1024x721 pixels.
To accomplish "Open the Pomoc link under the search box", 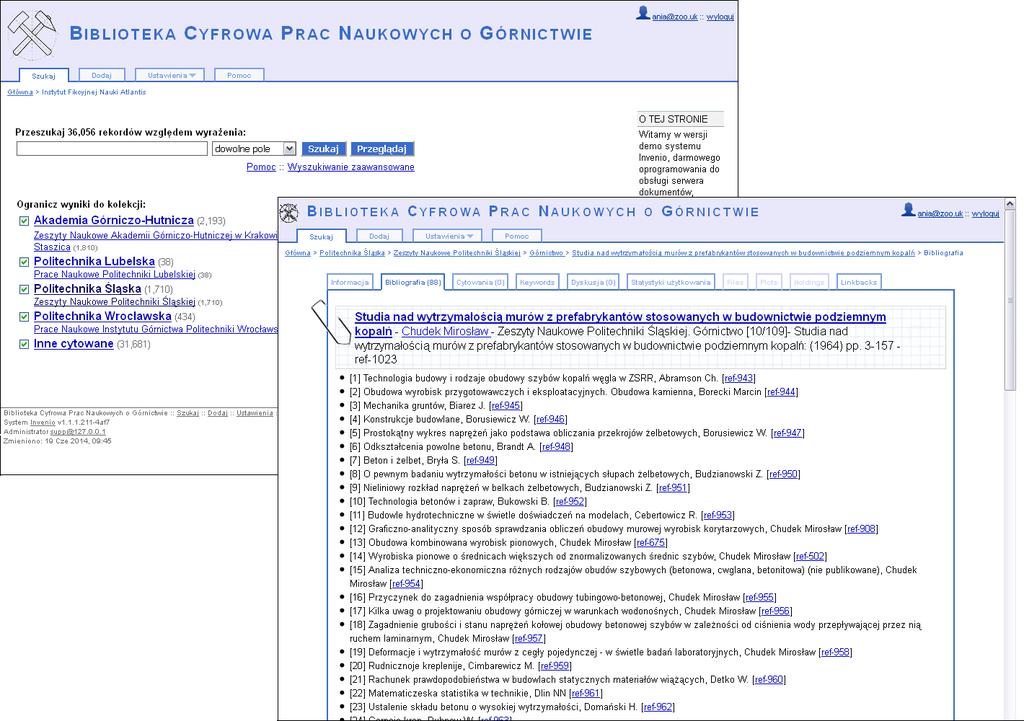I will click(x=261, y=167).
